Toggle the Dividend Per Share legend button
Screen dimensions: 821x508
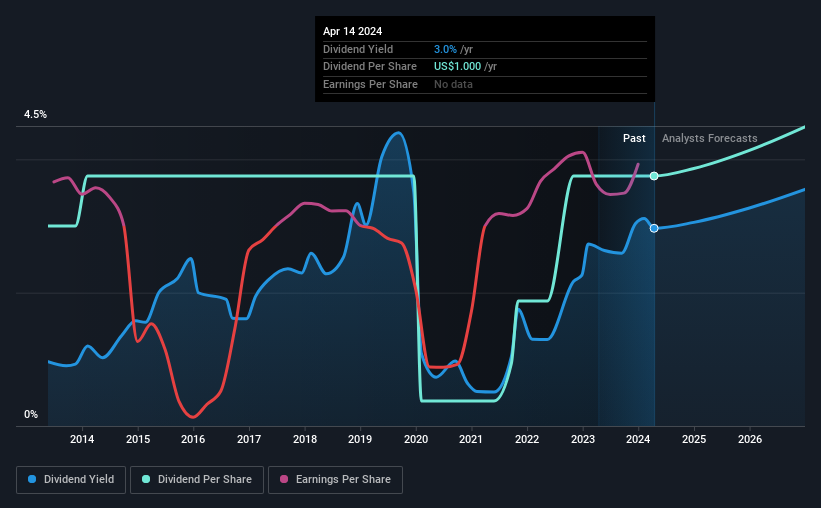pos(197,480)
